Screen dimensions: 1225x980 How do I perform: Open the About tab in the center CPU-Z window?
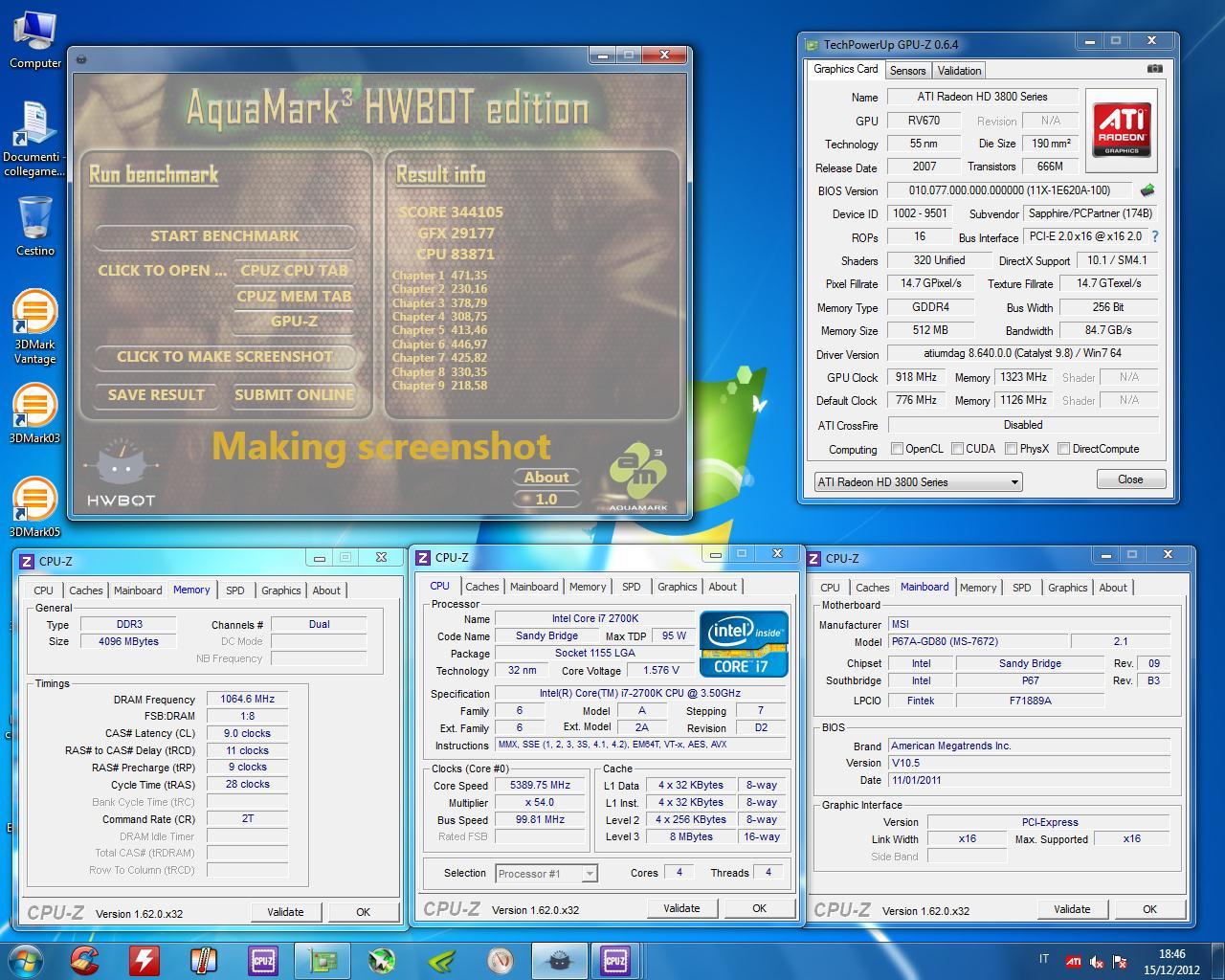click(x=723, y=587)
